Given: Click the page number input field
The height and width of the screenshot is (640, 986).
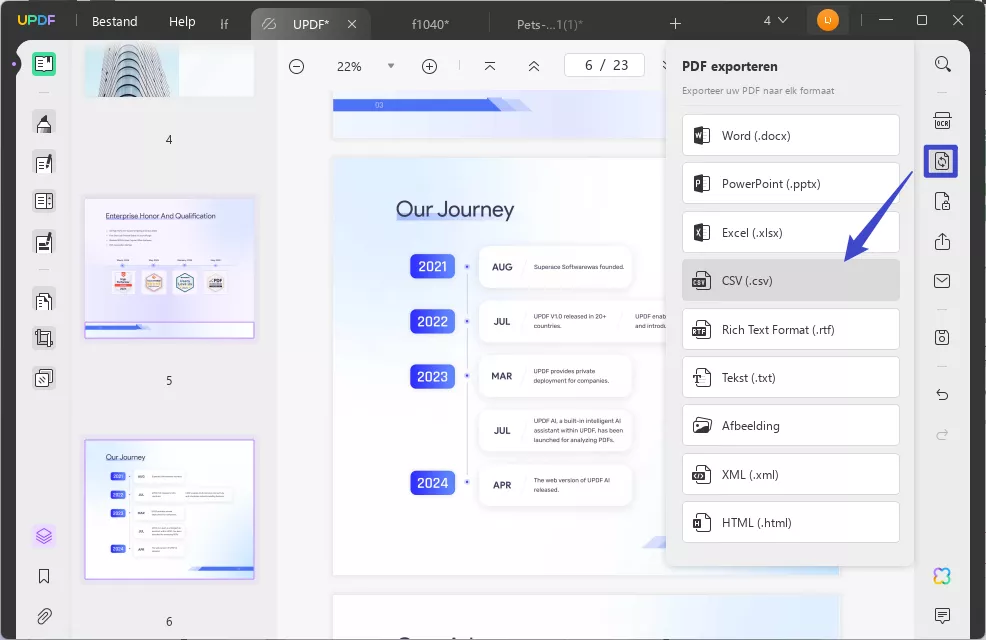Looking at the screenshot, I should click(604, 65).
